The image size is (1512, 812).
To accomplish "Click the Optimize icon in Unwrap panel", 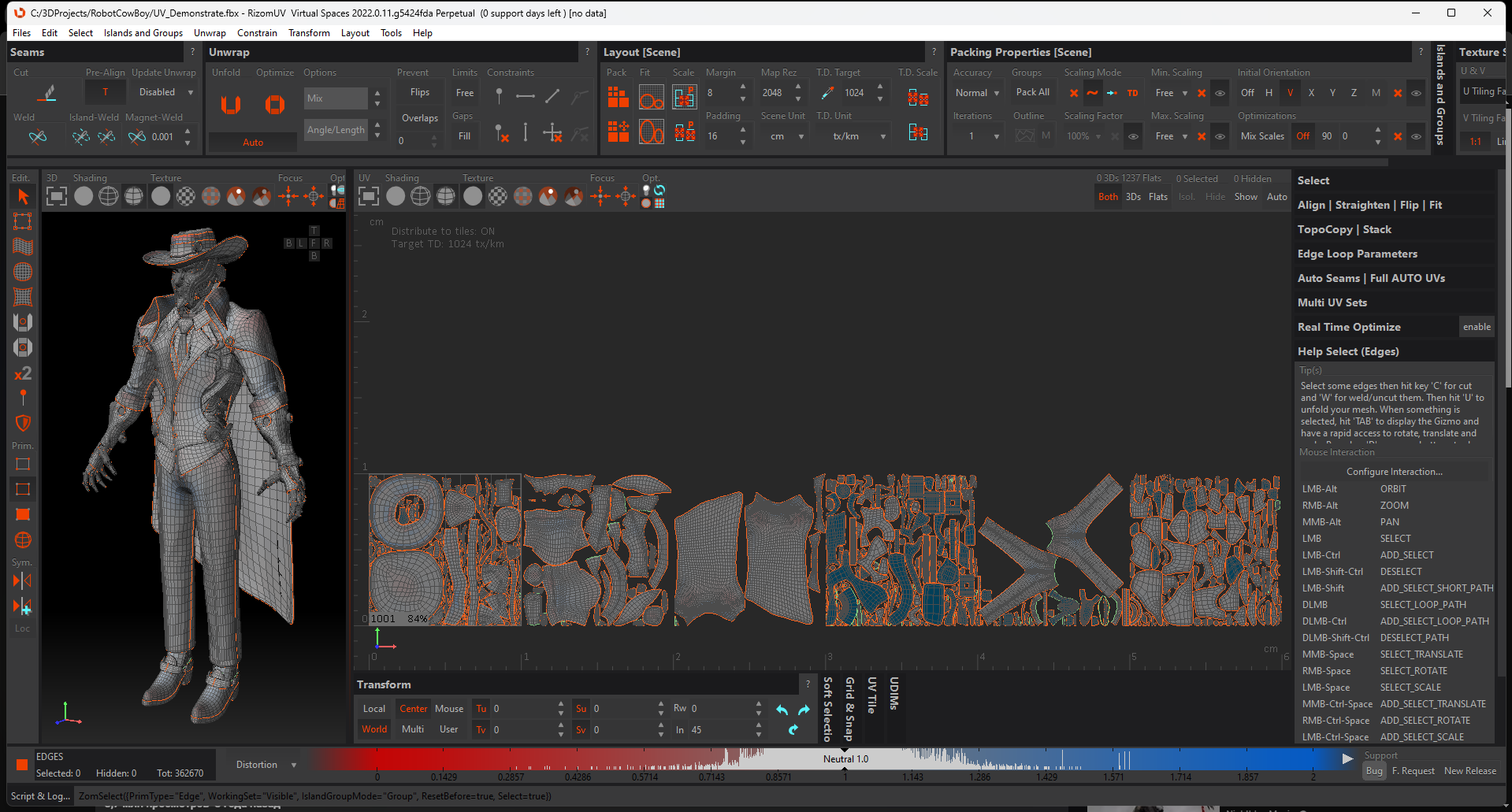I will click(x=274, y=104).
